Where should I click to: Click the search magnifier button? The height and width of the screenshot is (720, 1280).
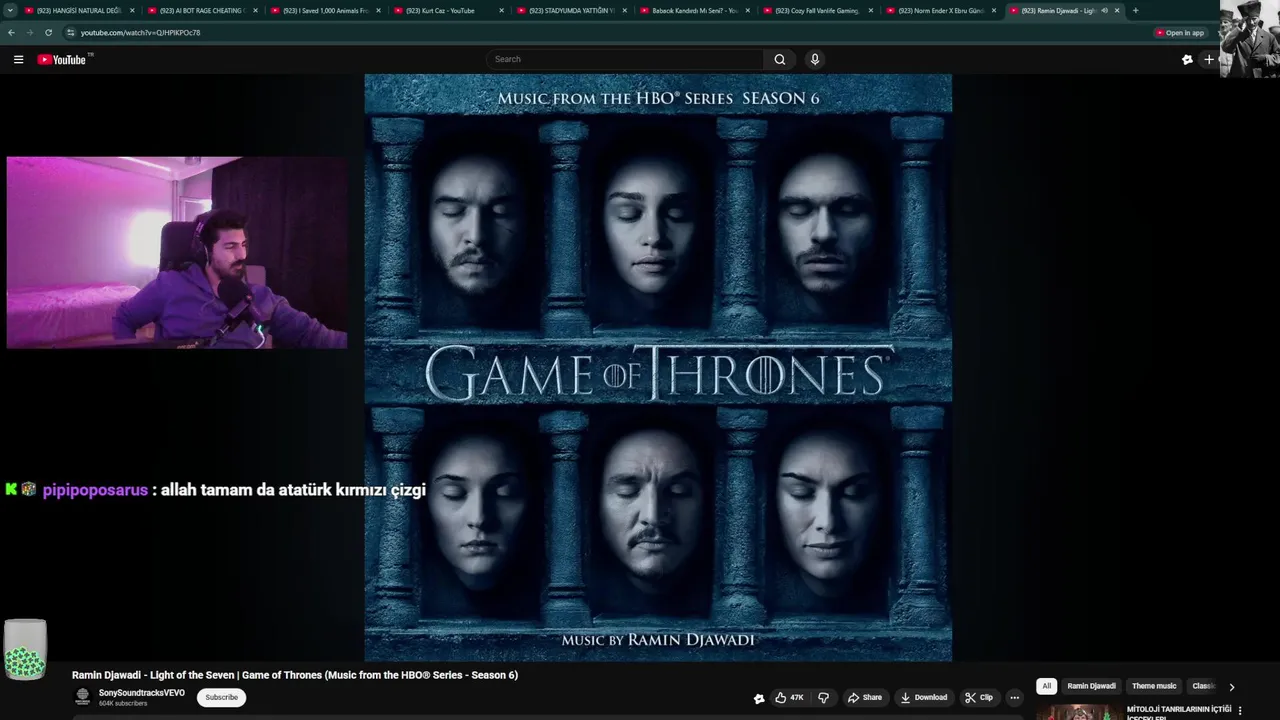tap(780, 59)
